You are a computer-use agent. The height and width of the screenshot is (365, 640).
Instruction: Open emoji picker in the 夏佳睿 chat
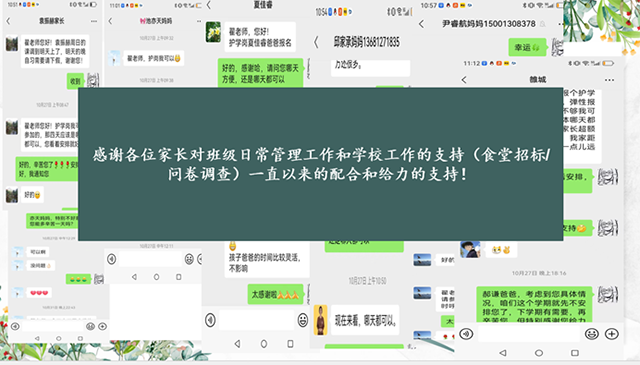click(x=303, y=320)
